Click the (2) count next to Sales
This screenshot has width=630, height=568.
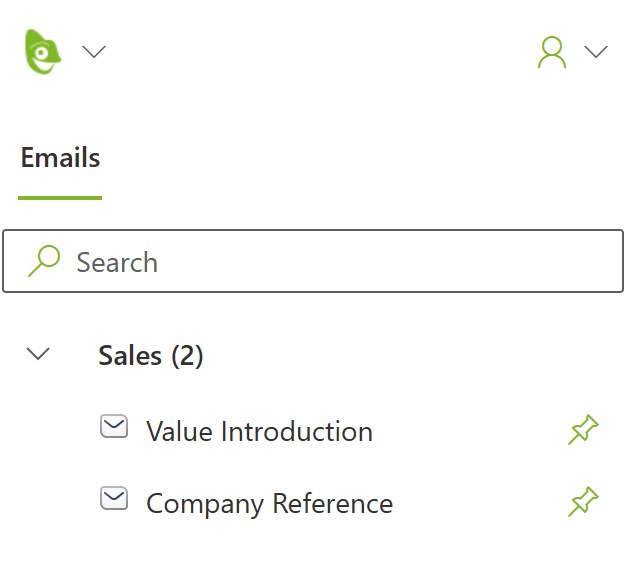pyautogui.click(x=187, y=356)
